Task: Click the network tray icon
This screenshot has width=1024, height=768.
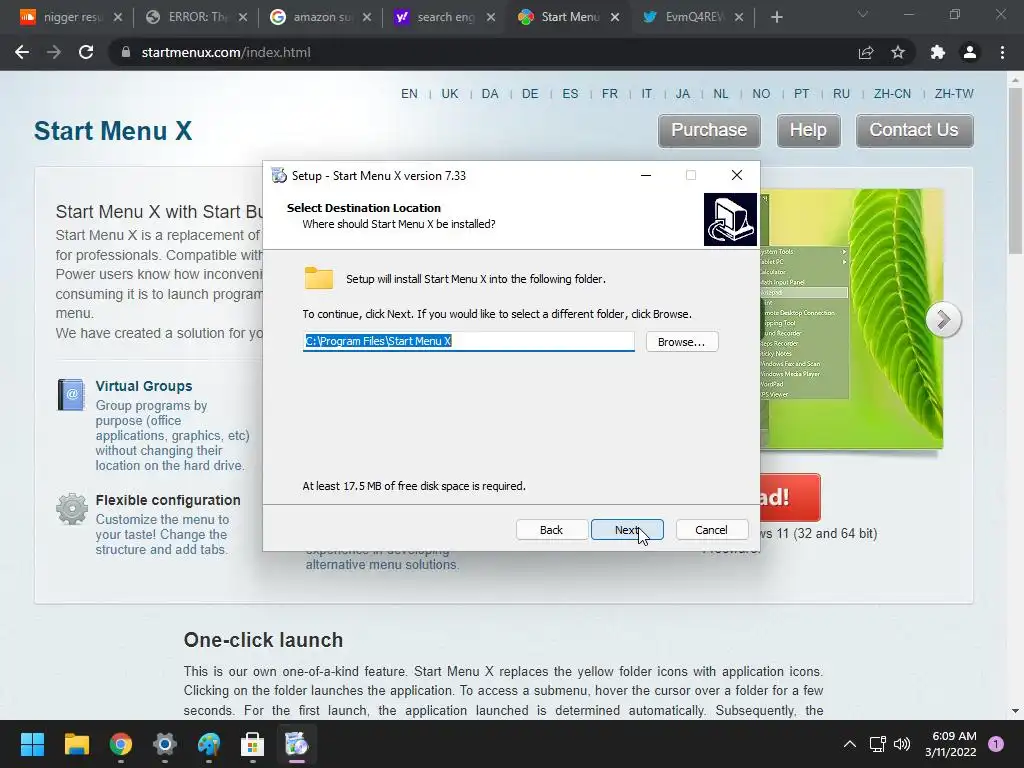Action: 878,744
